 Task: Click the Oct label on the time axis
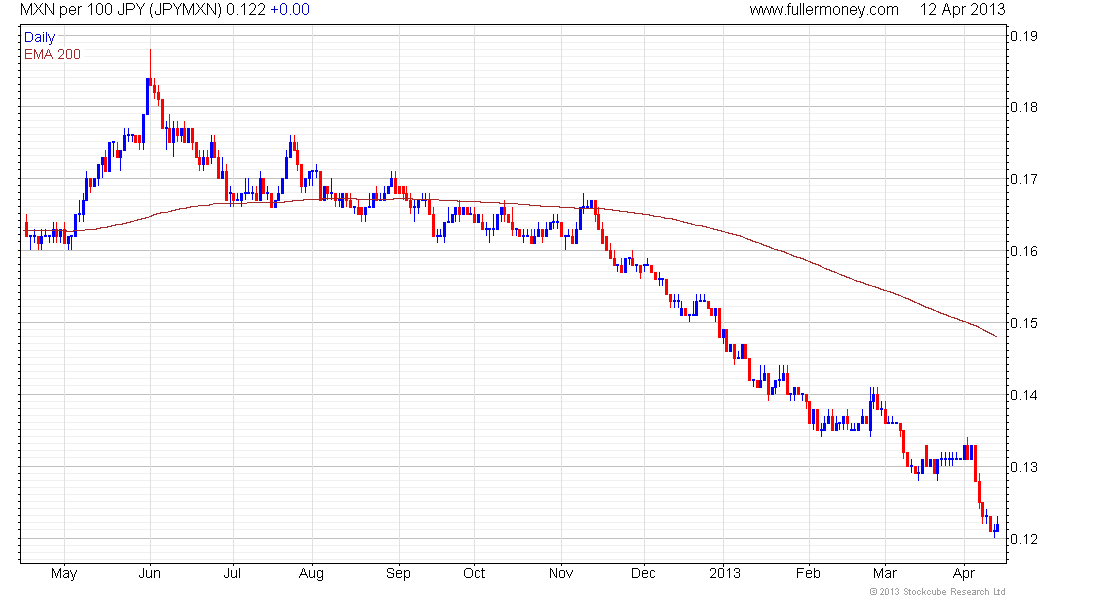[474, 573]
